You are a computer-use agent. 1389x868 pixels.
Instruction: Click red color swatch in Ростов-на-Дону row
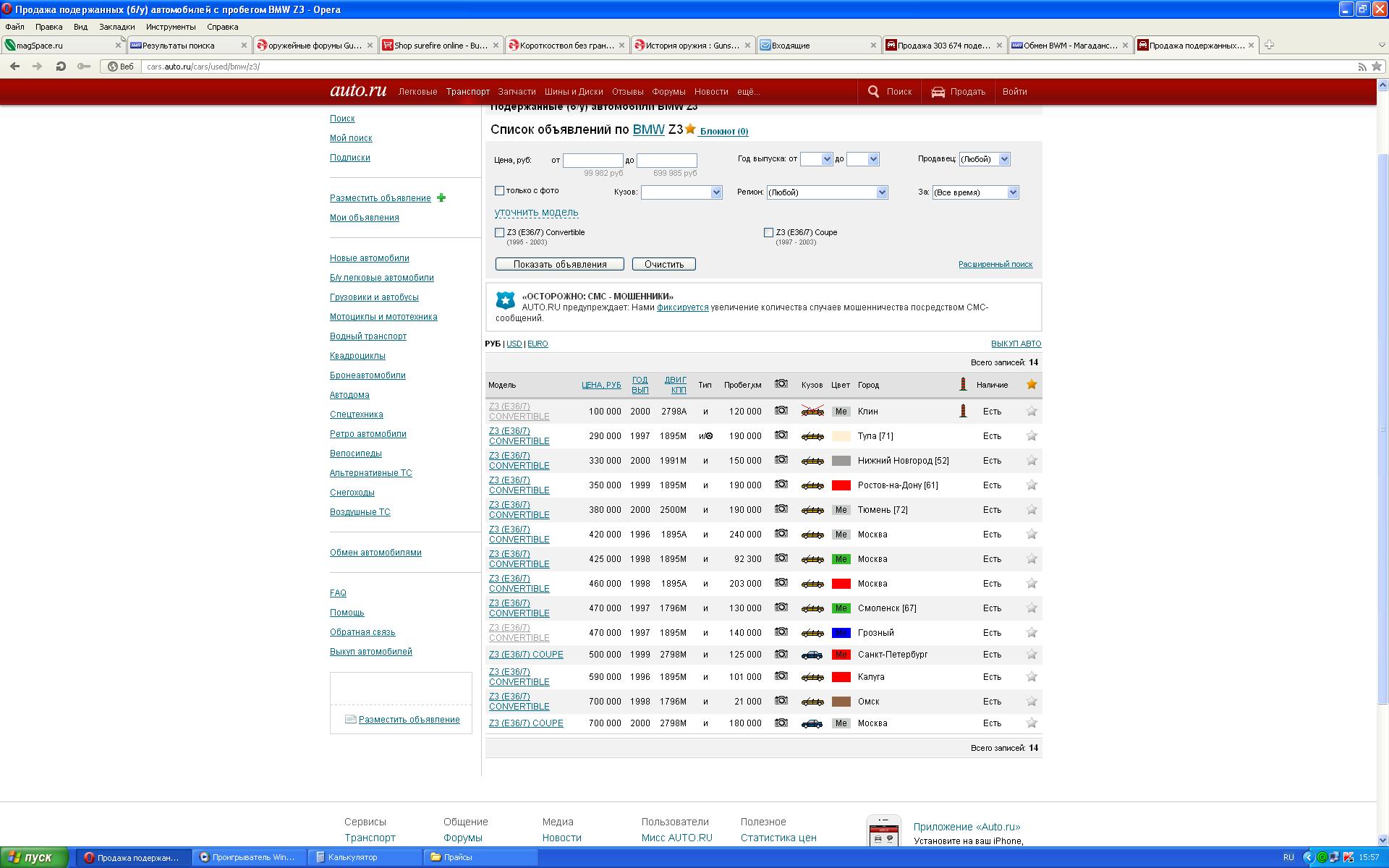coord(841,485)
